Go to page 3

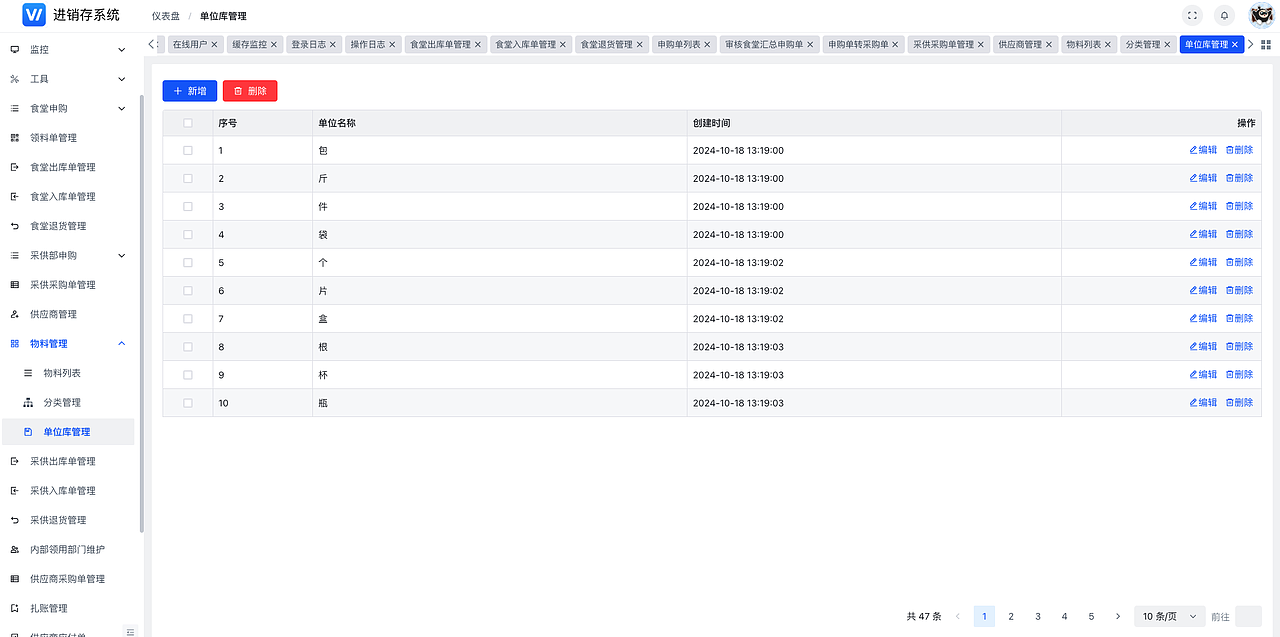(1038, 616)
